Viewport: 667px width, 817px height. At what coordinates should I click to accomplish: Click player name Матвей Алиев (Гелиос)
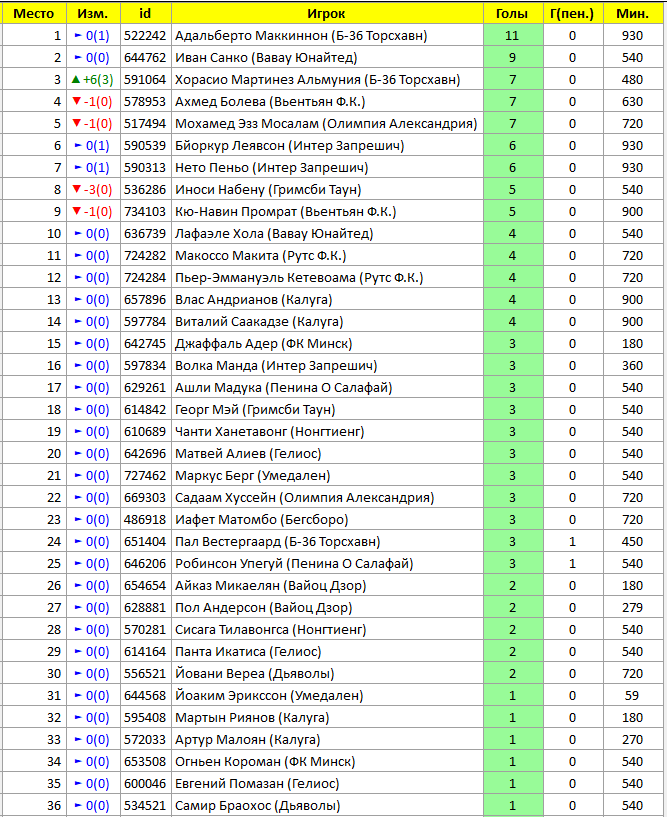[248, 454]
